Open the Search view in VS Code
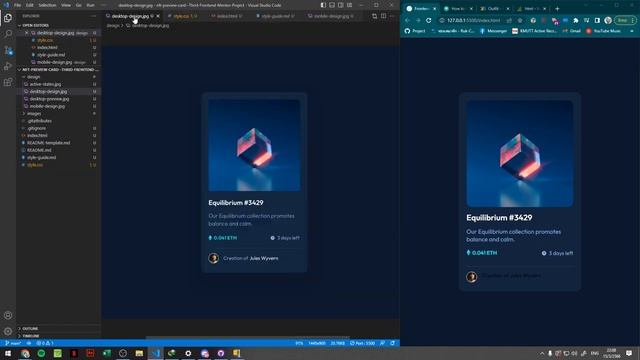640x360 pixels. pyautogui.click(x=8, y=34)
